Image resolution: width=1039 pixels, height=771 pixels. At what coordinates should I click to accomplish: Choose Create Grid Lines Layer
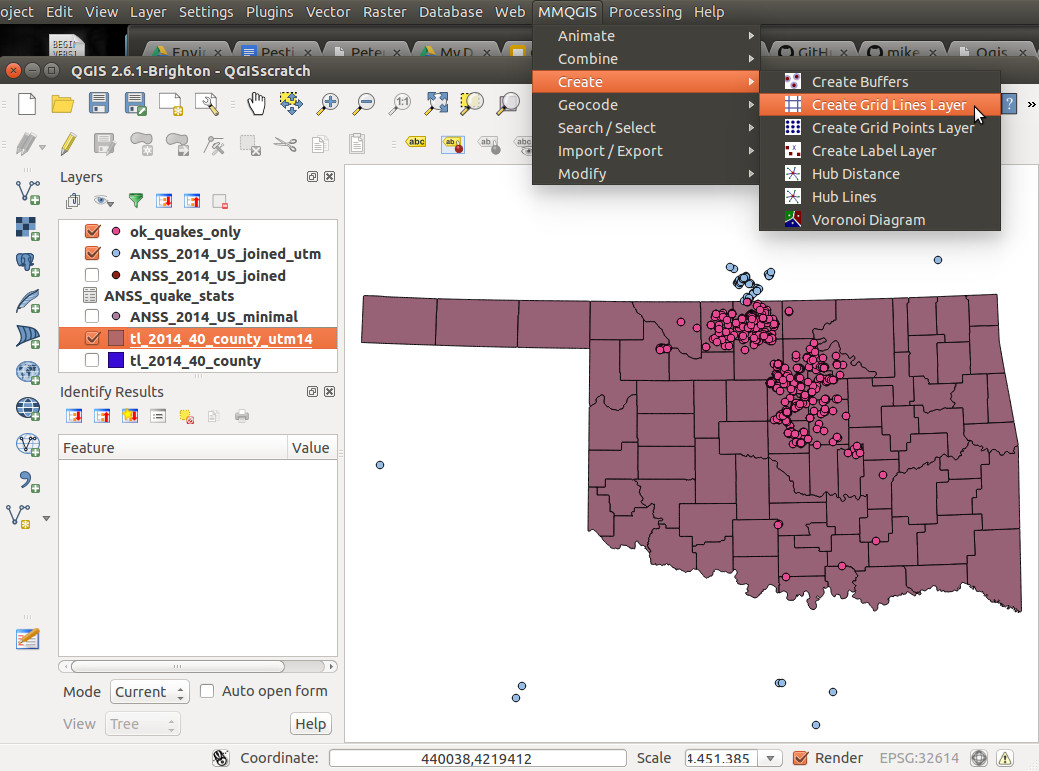880,105
